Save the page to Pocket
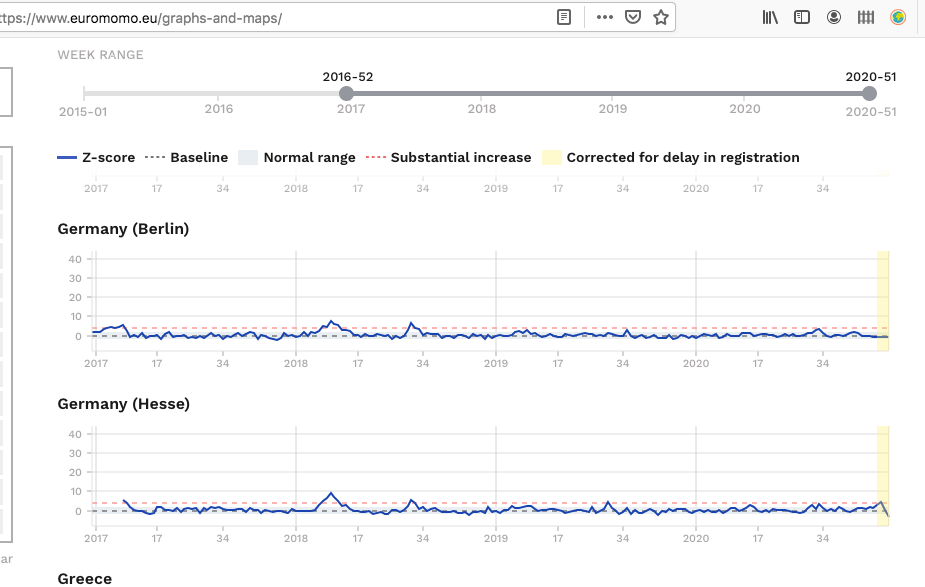The image size is (925, 587). point(633,17)
